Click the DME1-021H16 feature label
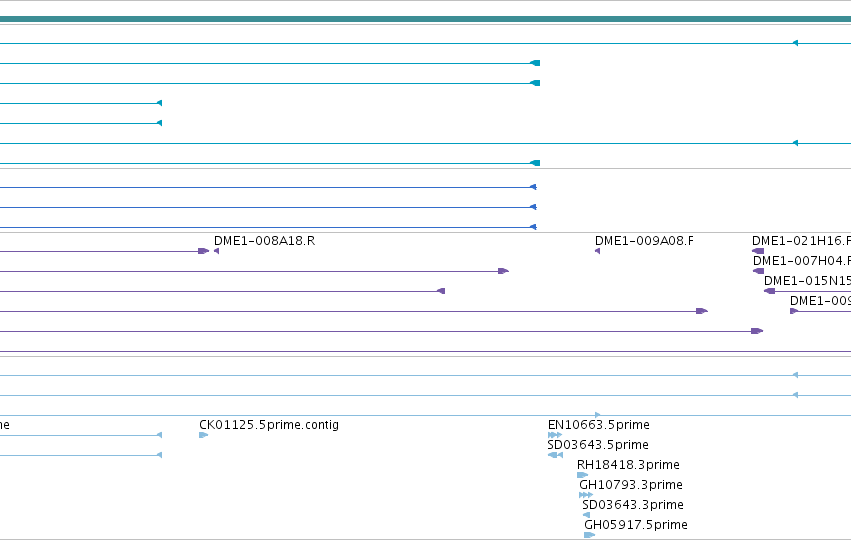The width and height of the screenshot is (851, 540). [x=801, y=240]
